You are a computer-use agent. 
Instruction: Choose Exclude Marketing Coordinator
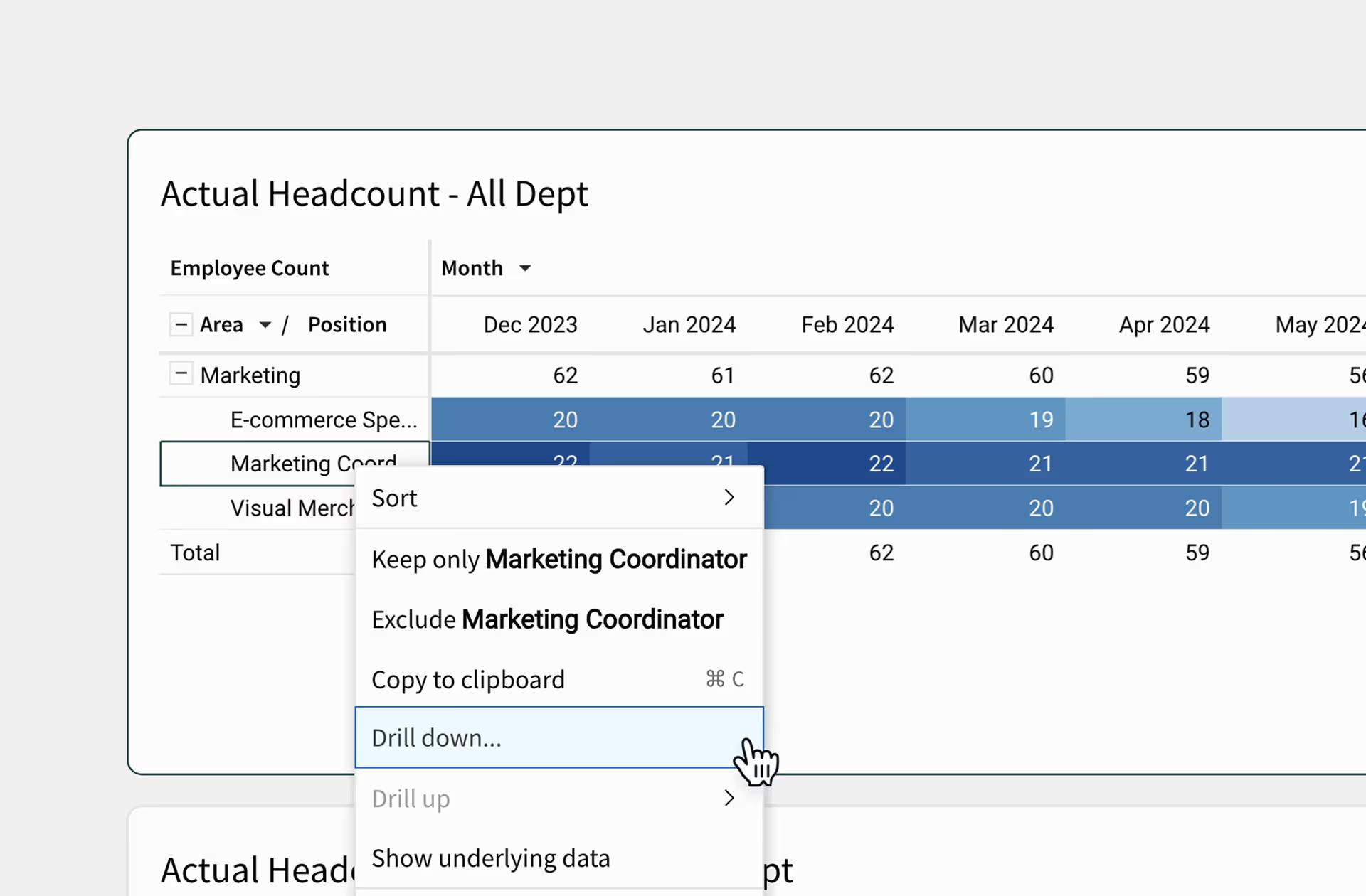click(x=559, y=619)
